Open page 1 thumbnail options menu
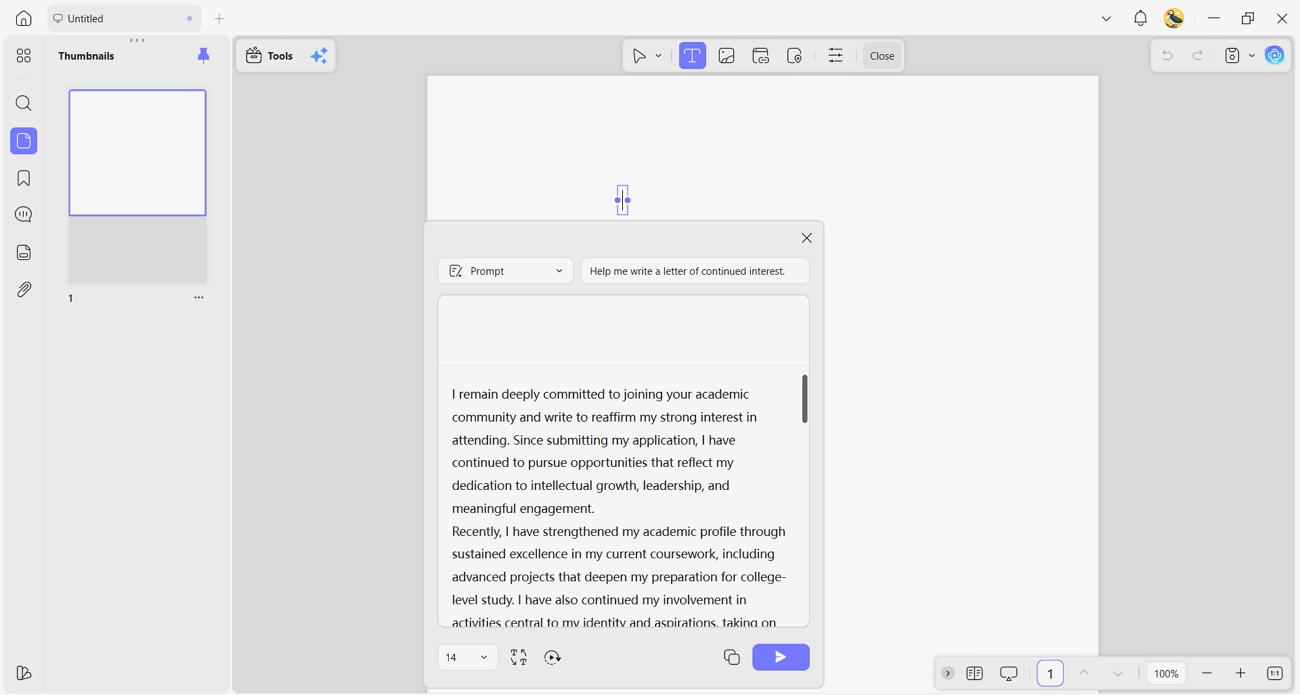The width and height of the screenshot is (1300, 695). tap(199, 298)
